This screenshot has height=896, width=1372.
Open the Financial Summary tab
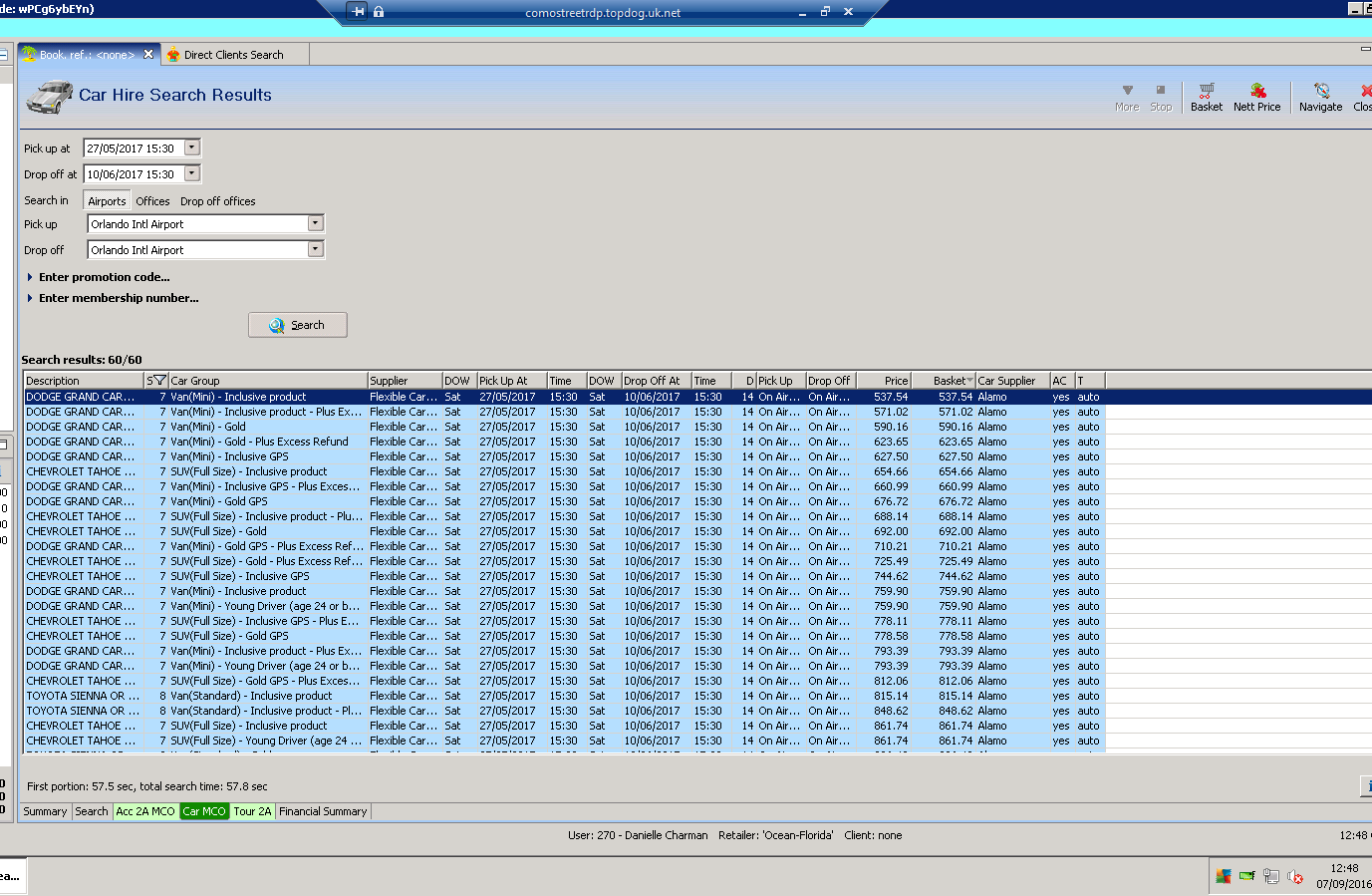click(323, 811)
